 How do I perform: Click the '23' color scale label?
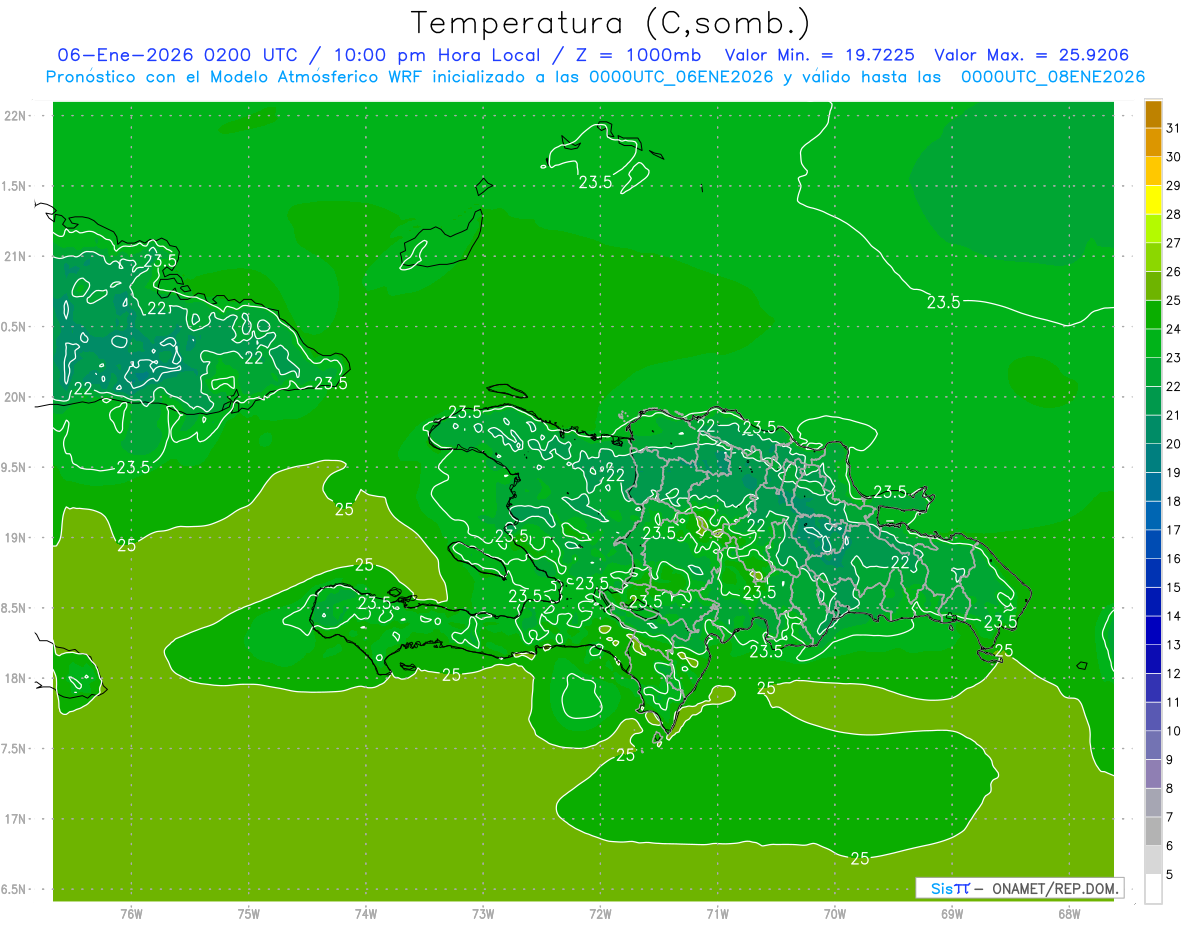(1174, 358)
